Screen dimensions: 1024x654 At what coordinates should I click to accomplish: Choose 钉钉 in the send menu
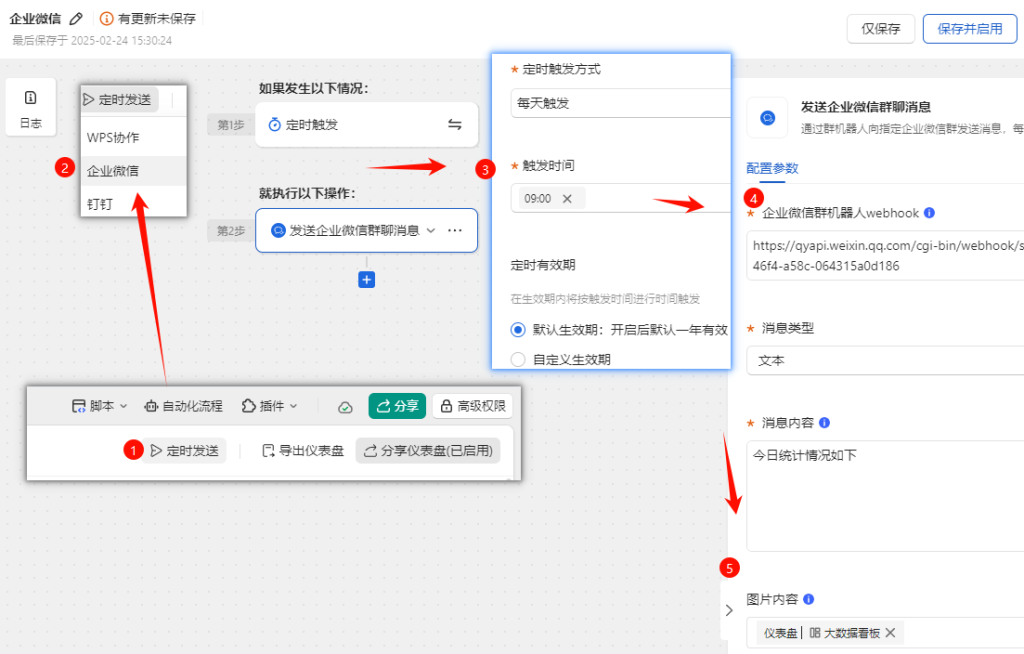pyautogui.click(x=133, y=204)
